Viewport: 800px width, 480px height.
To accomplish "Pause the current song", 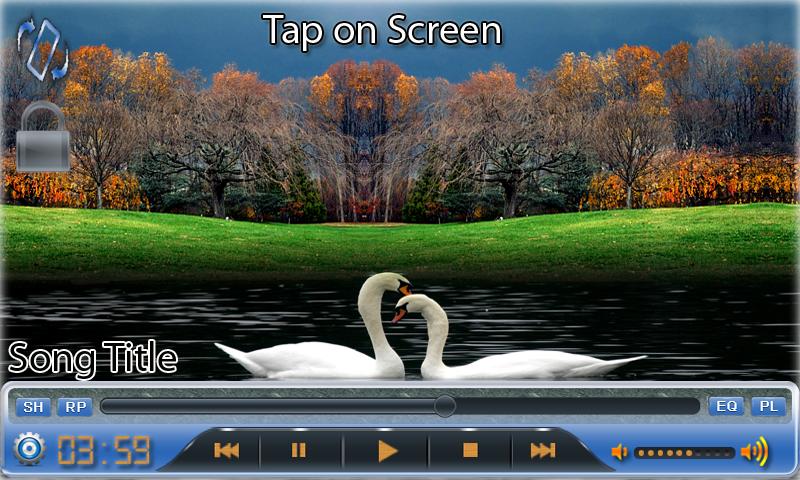I will 298,450.
